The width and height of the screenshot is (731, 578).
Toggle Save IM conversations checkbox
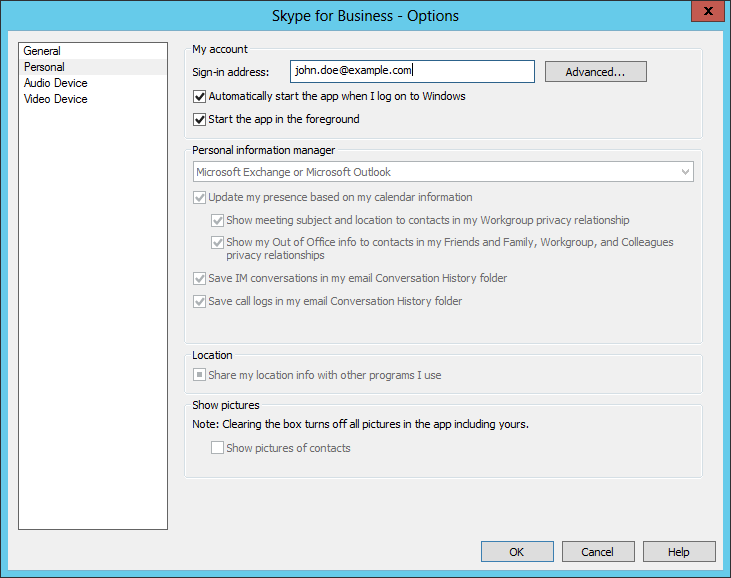200,279
